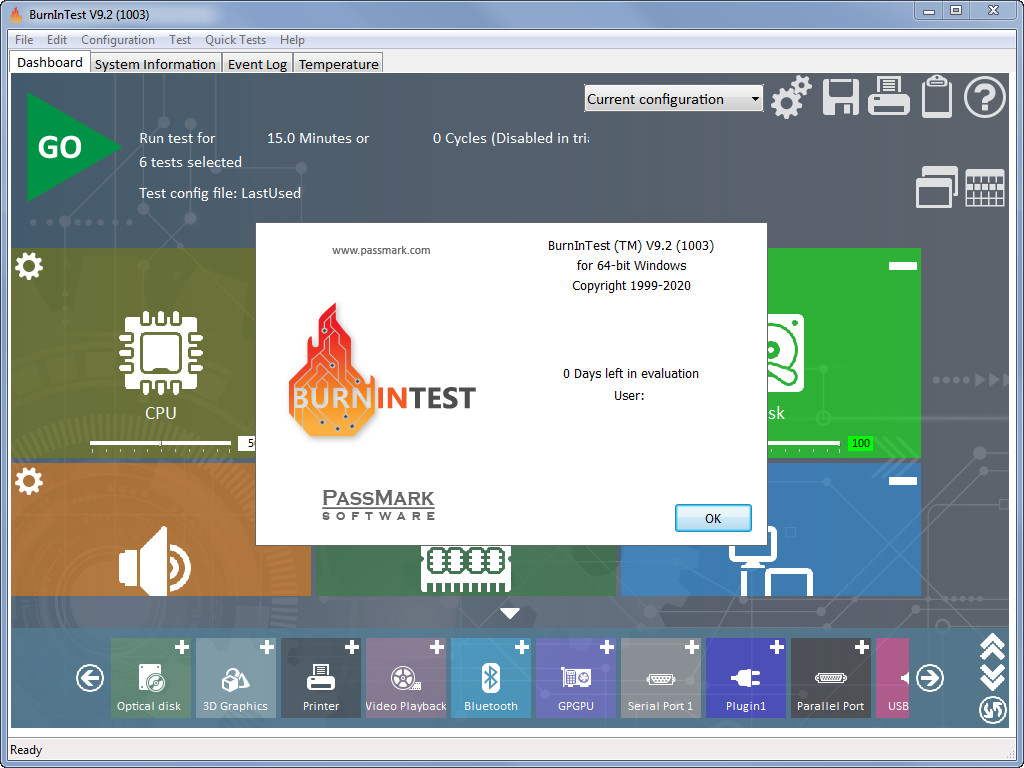The height and width of the screenshot is (768, 1024).
Task: Open the Help menu
Action: [x=292, y=40]
